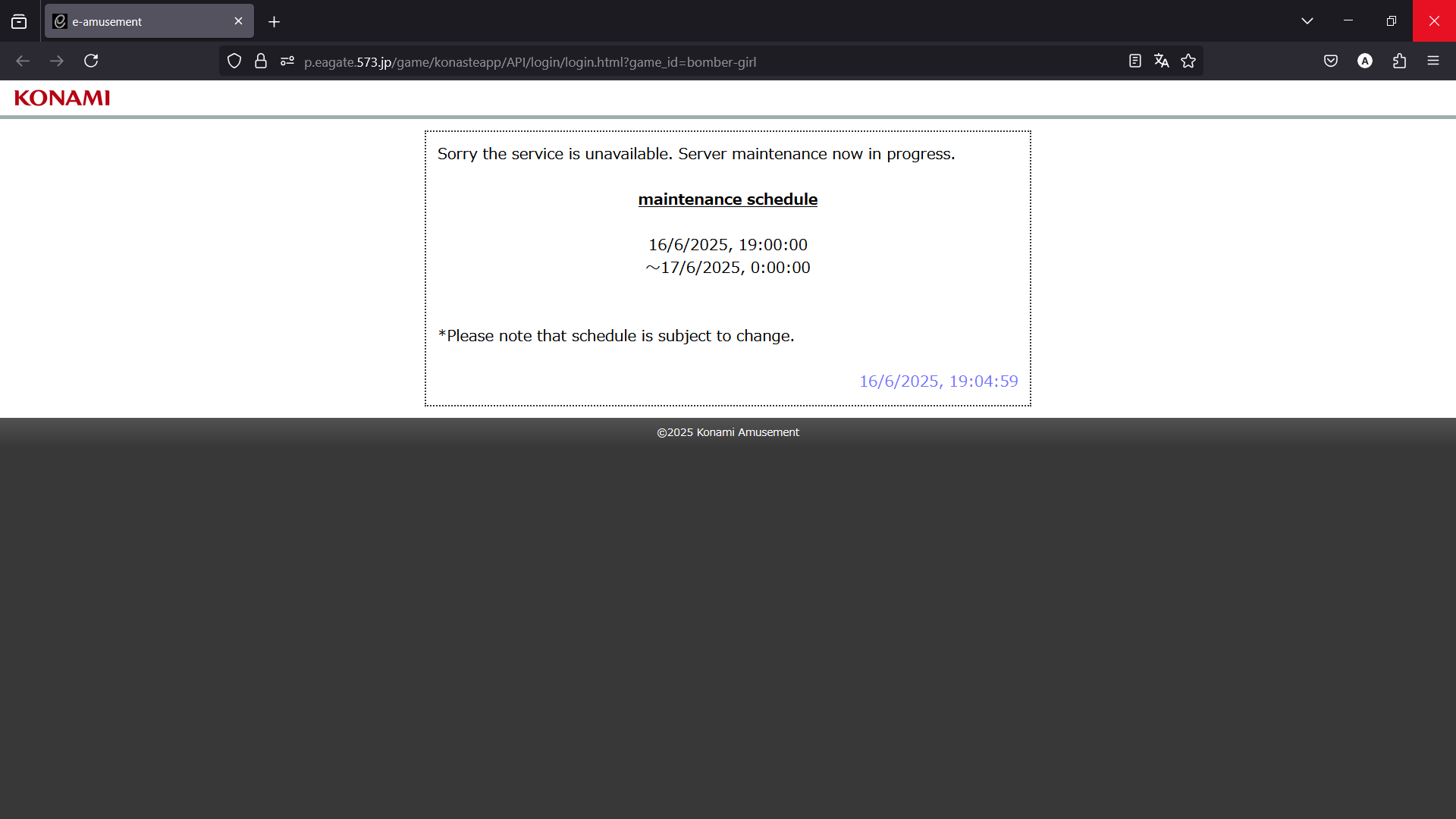Open the translate page icon
1456x819 pixels.
[x=1161, y=61]
